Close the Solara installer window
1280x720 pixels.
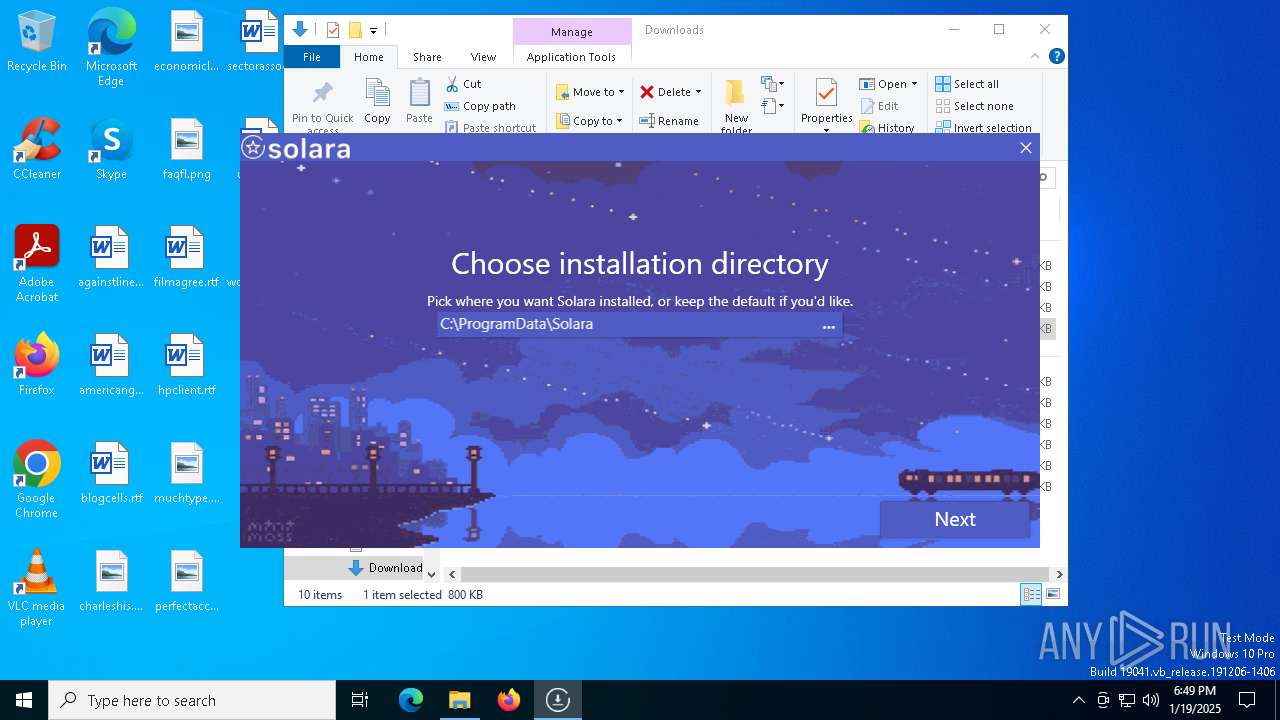pos(1025,148)
